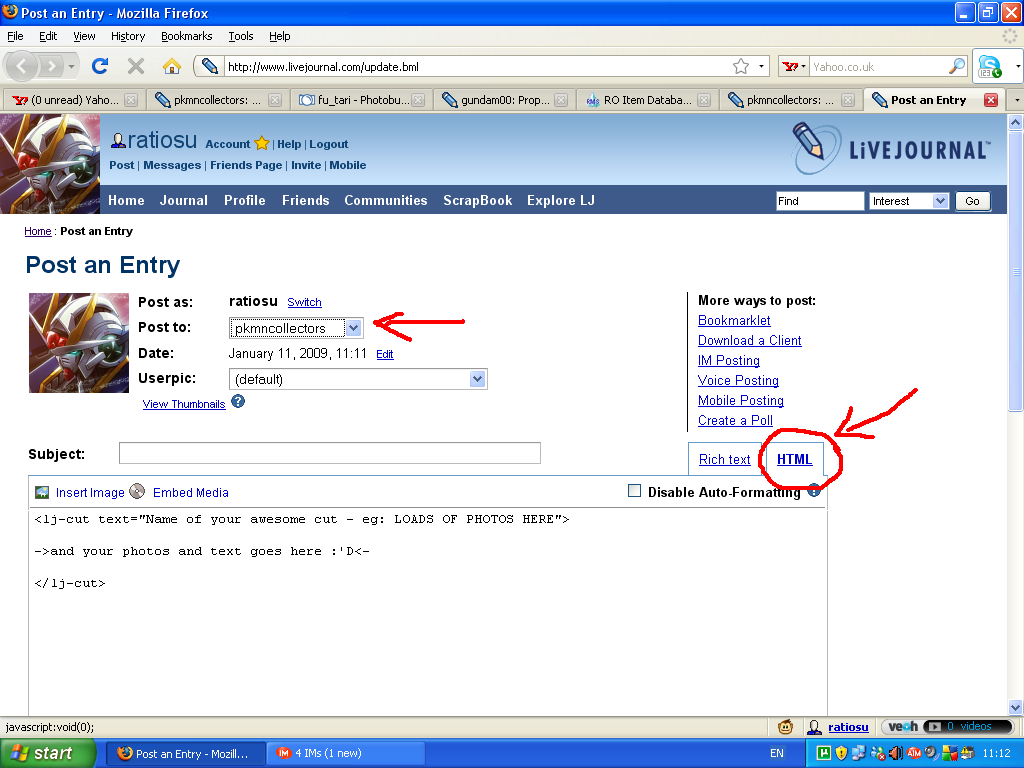Open AIM from the system tray

(x=914, y=753)
